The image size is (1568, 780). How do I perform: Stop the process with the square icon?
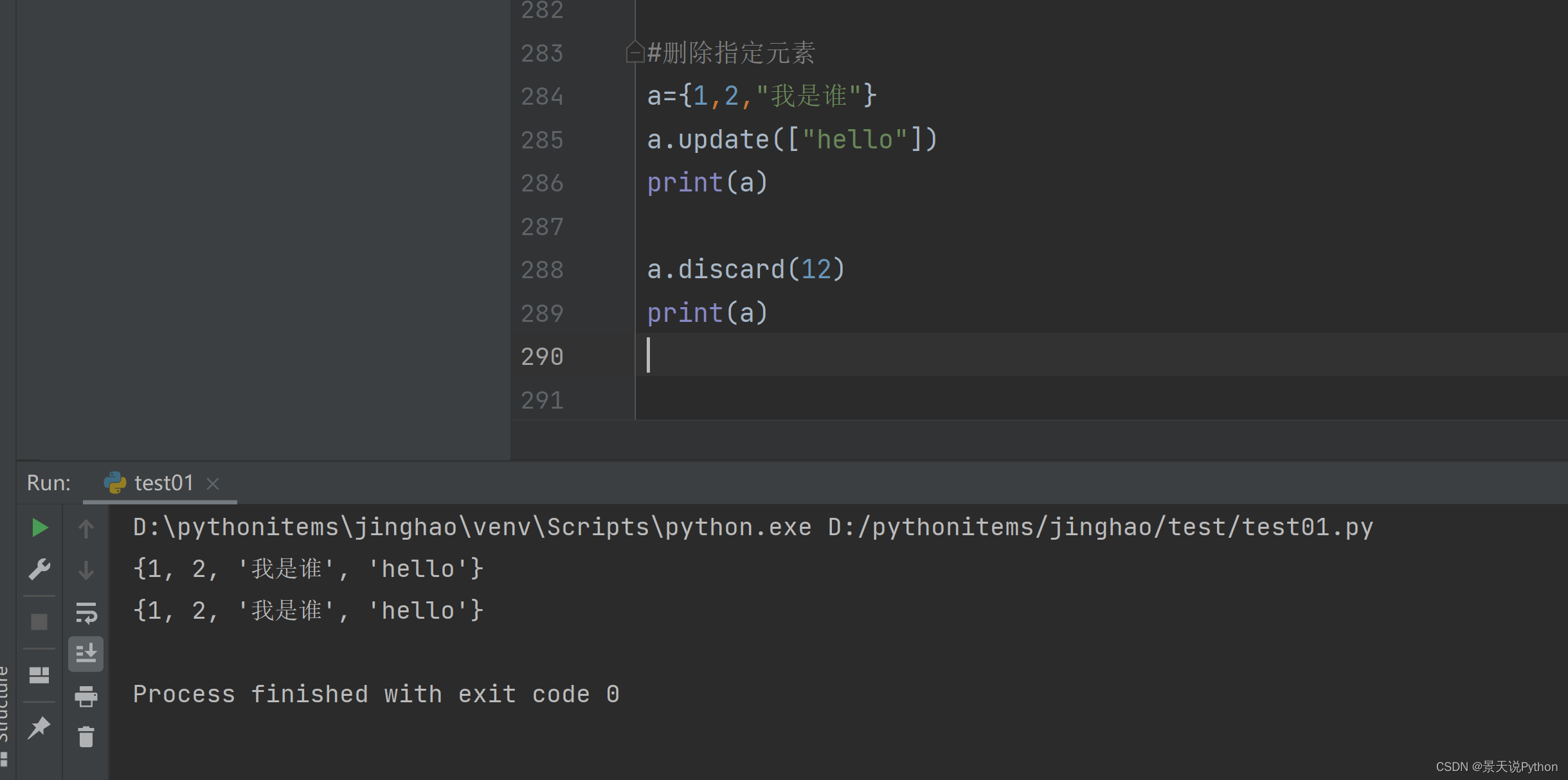(x=39, y=621)
